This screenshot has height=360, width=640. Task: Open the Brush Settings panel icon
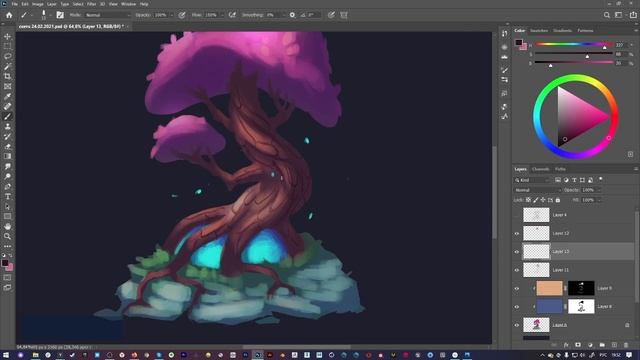point(60,15)
